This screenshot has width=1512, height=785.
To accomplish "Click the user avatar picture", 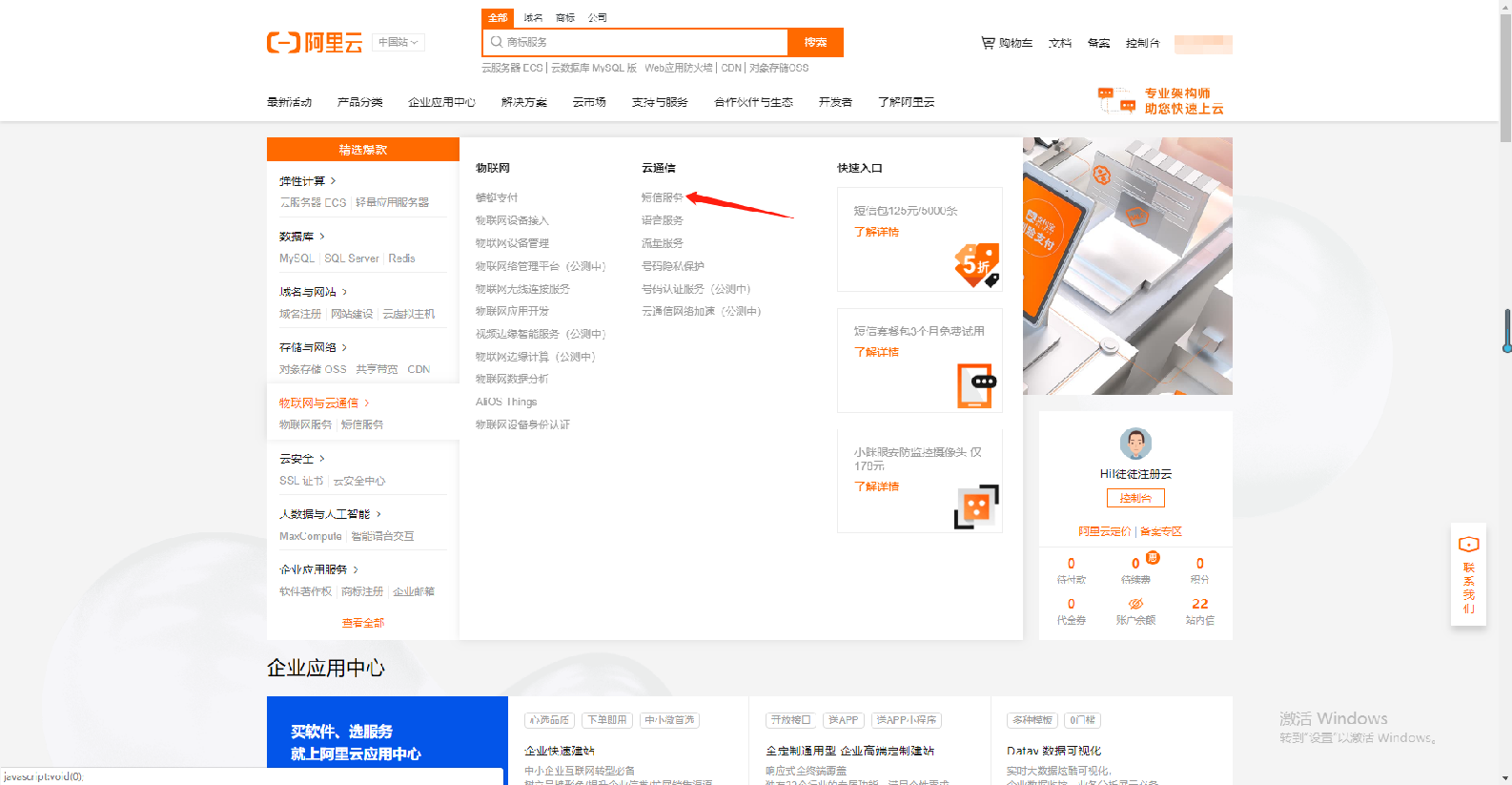I will (x=1135, y=444).
